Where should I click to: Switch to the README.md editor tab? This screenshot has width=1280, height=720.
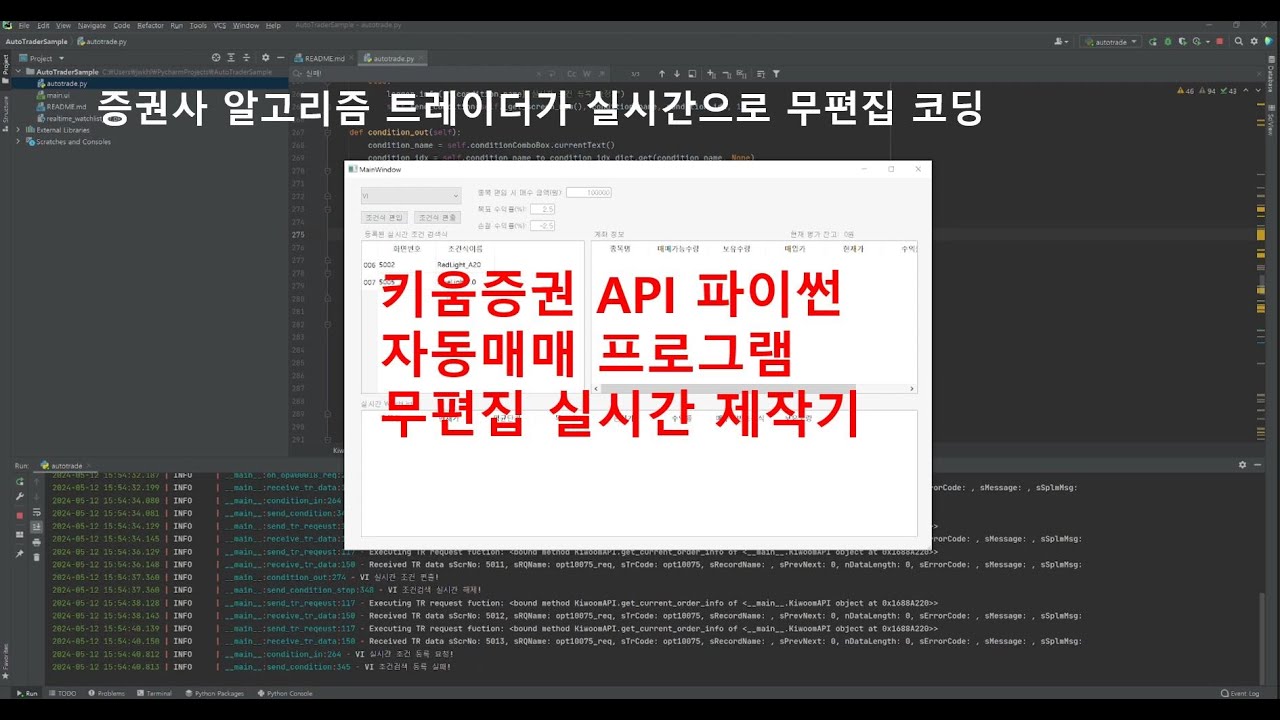pos(320,59)
